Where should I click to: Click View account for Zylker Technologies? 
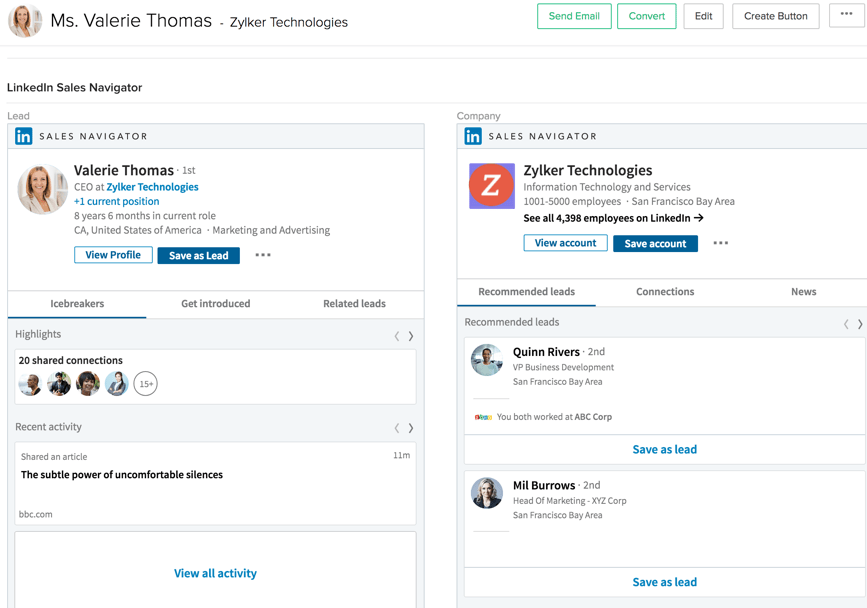click(566, 243)
